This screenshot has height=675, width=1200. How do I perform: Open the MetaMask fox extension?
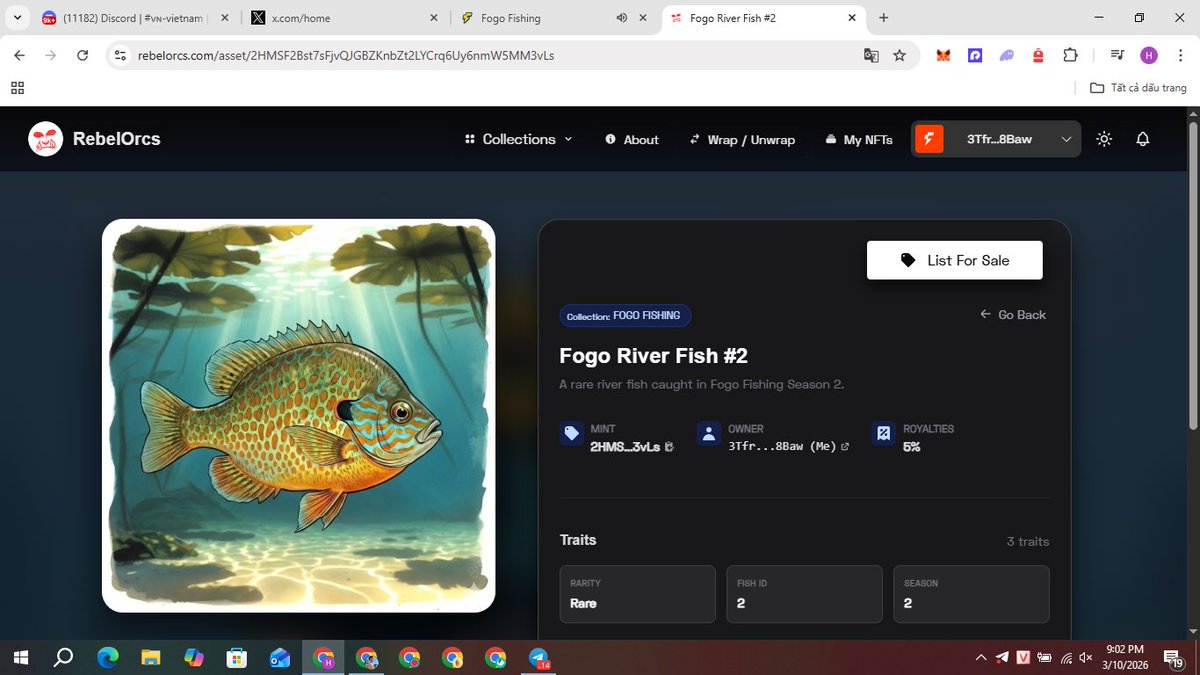tap(943, 56)
